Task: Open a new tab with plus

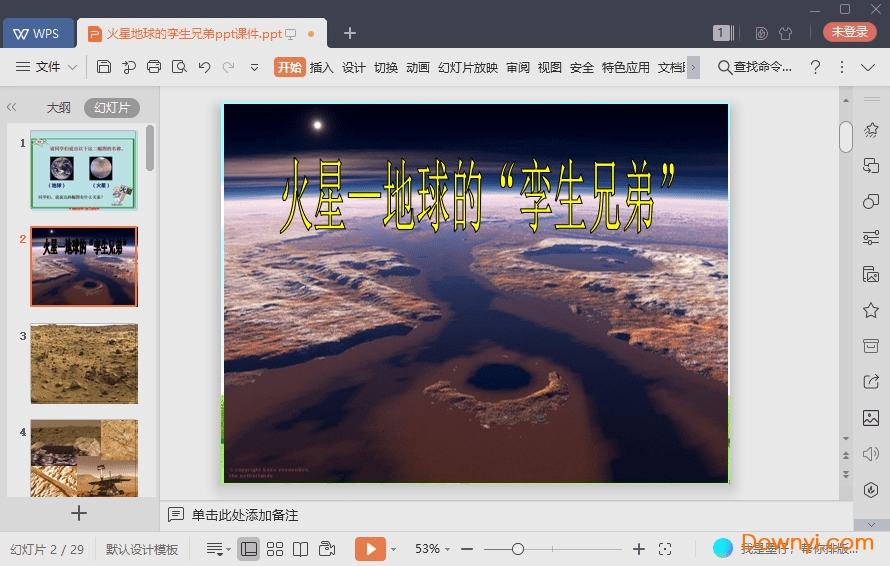Action: 350,33
